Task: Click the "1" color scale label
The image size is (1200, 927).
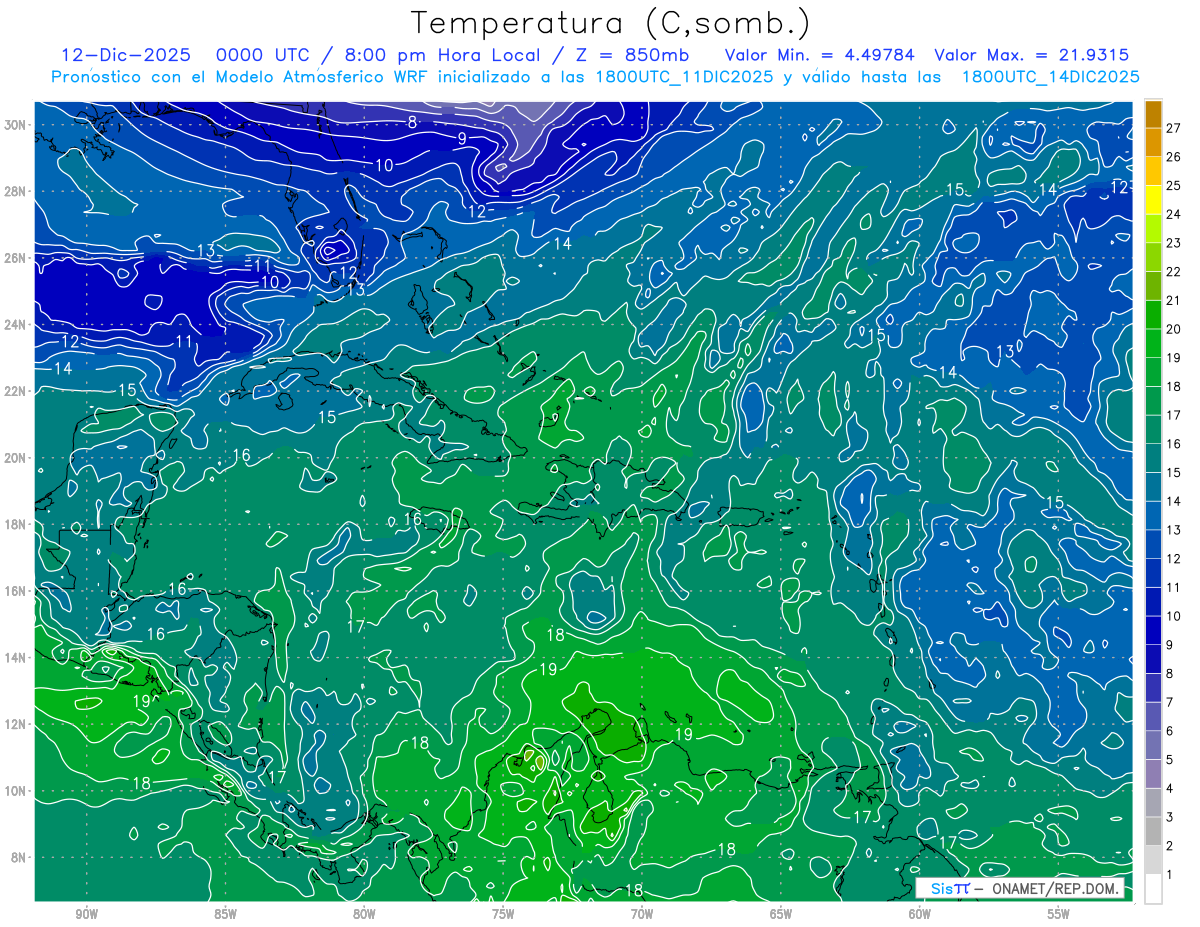Action: (x=1170, y=875)
